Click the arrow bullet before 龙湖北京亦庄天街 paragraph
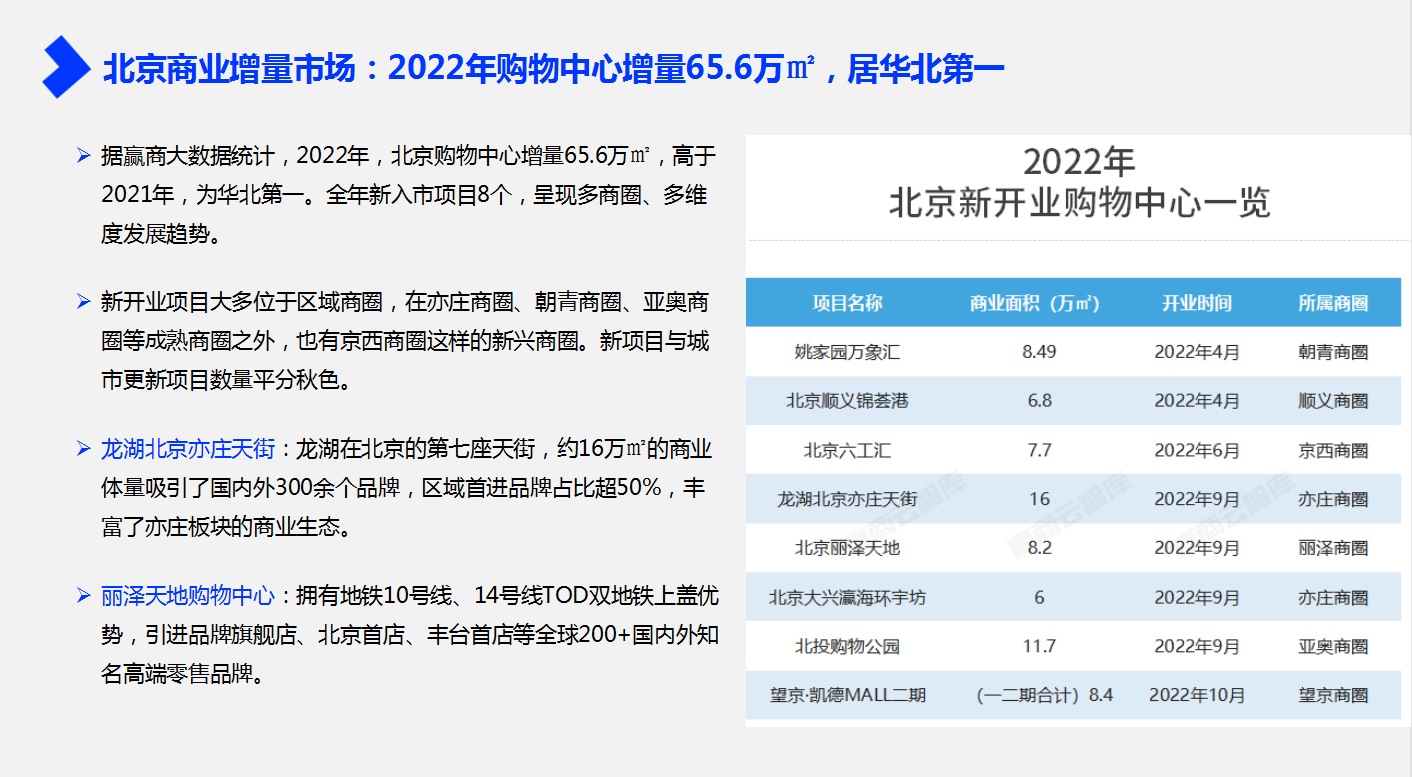The width and height of the screenshot is (1412, 777). coord(84,449)
